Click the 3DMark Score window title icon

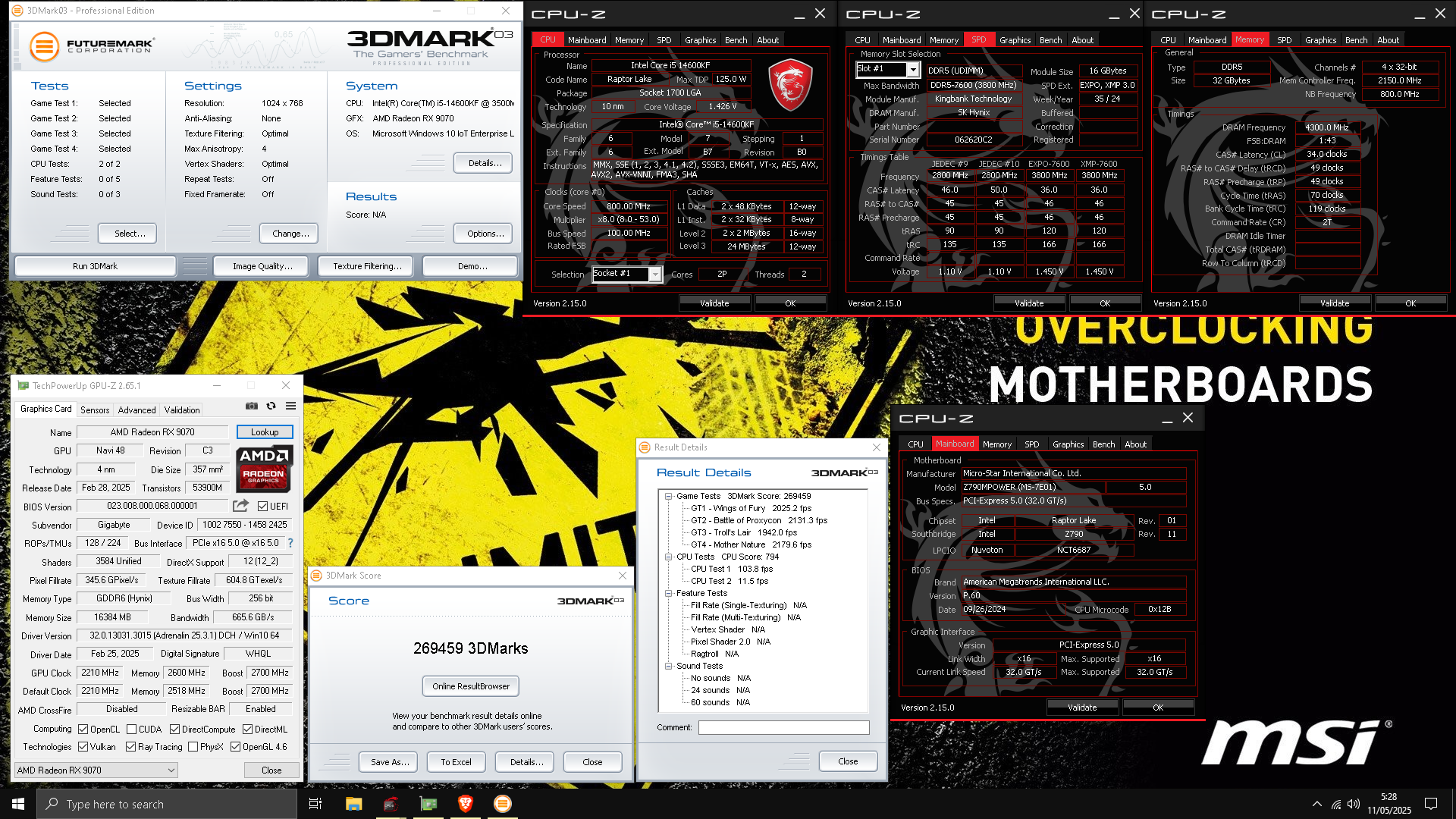(x=316, y=576)
